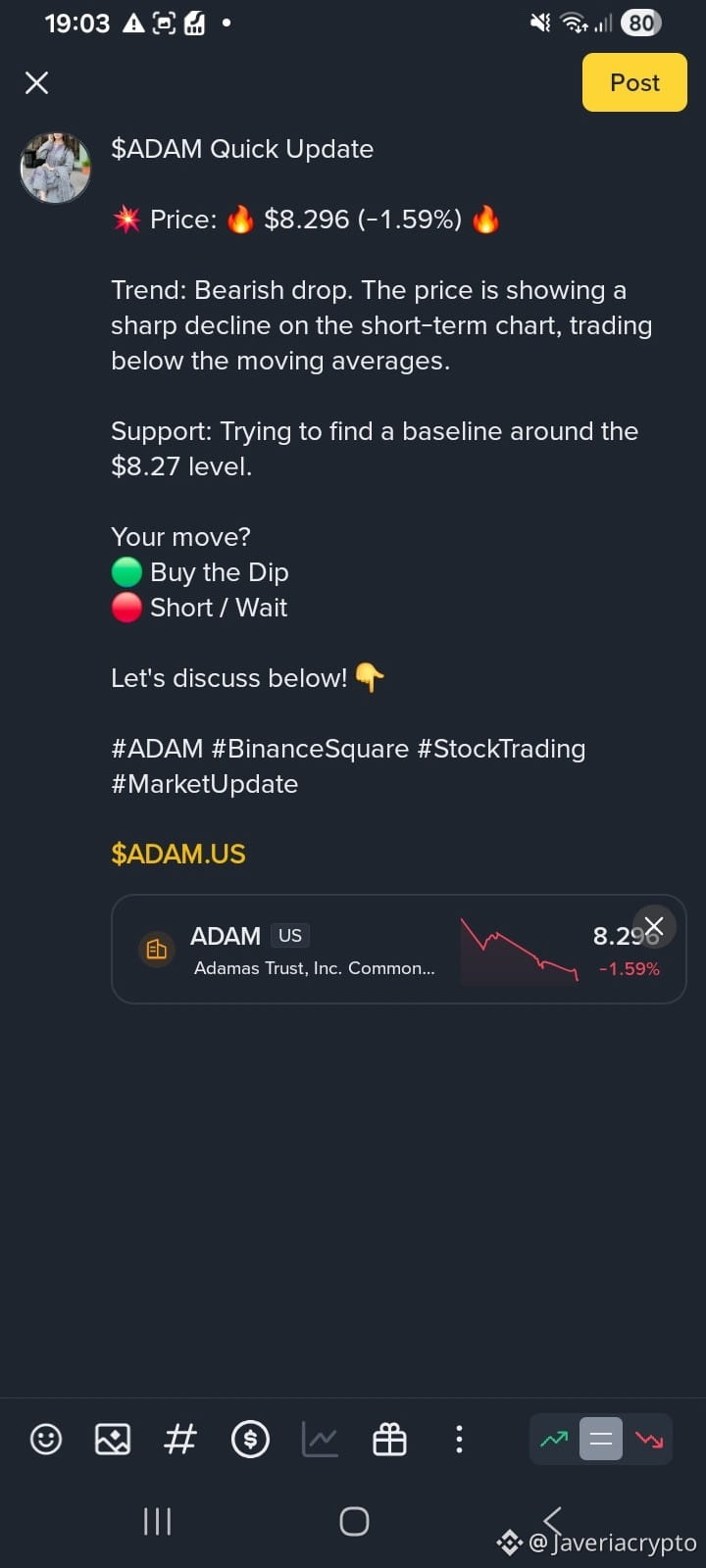This screenshot has height=1568, width=706.
Task: Add an image via picture icon
Action: pyautogui.click(x=113, y=1439)
